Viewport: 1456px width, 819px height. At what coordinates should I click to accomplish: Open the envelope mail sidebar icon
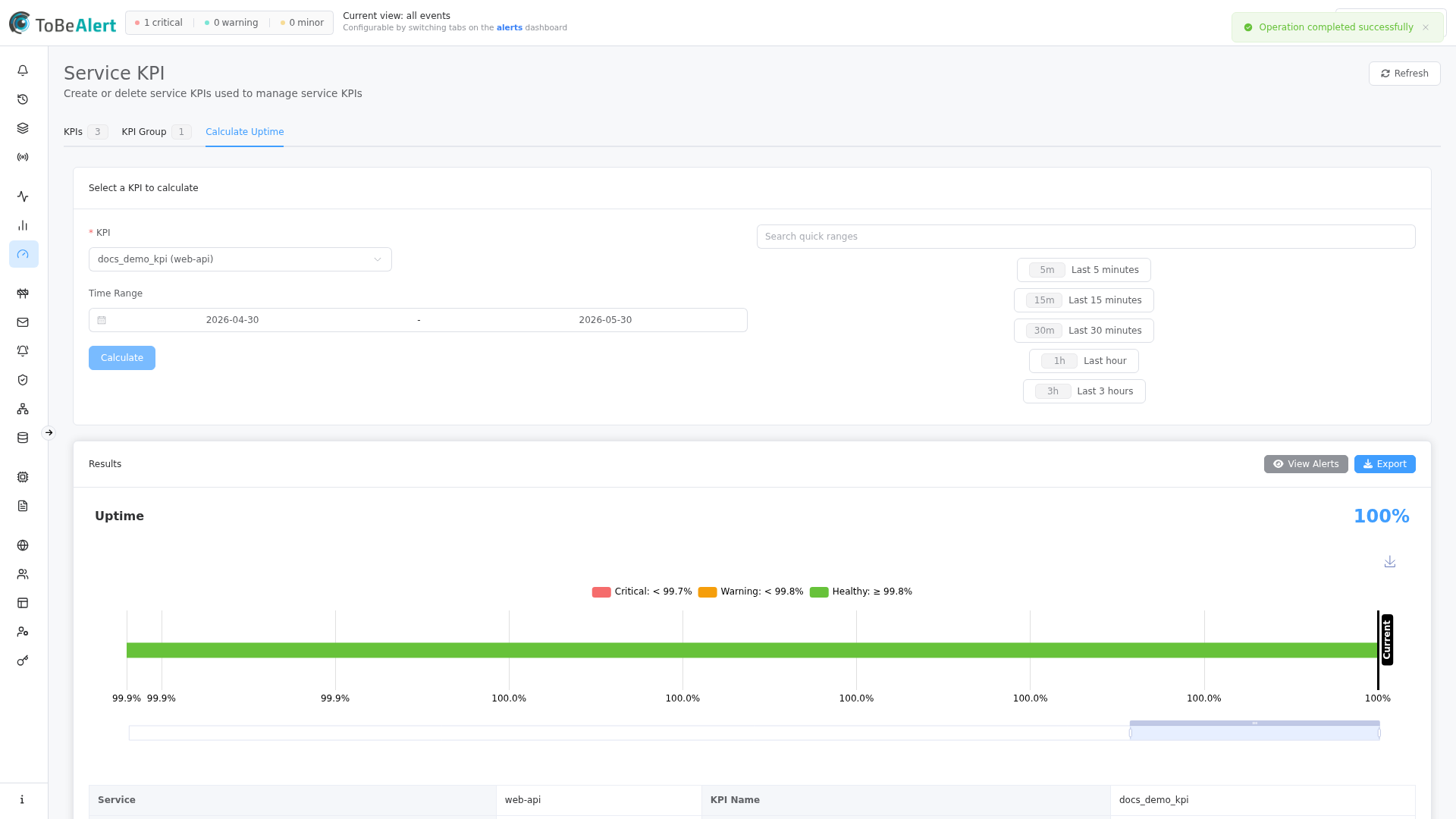pyautogui.click(x=23, y=322)
